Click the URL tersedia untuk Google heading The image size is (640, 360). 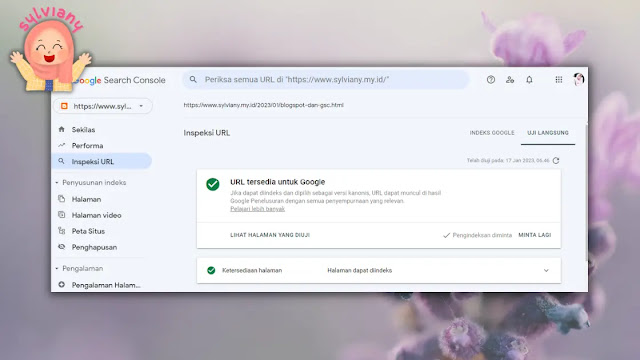[278, 182]
